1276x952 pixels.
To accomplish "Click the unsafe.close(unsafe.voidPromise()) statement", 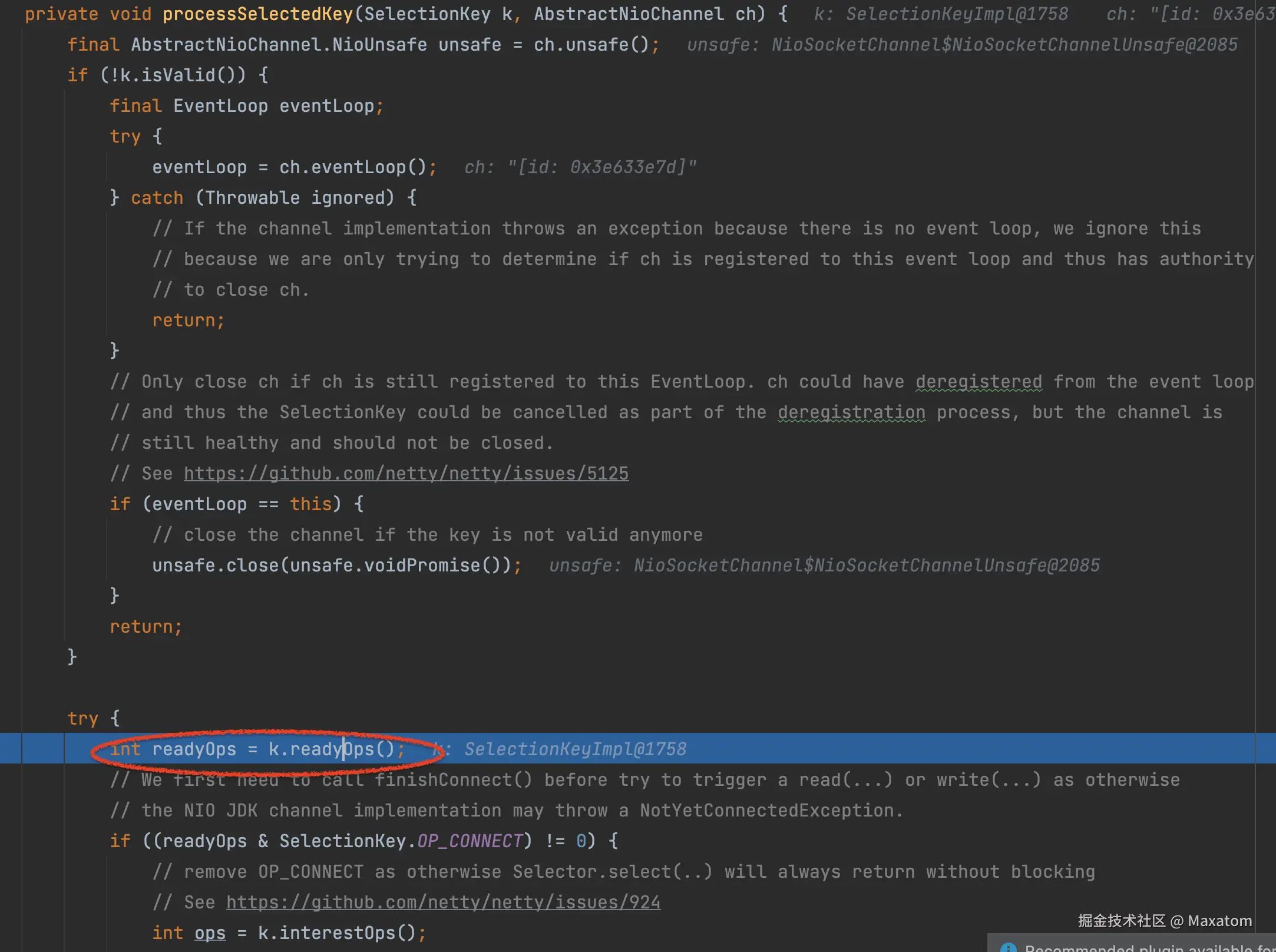I will click(336, 566).
